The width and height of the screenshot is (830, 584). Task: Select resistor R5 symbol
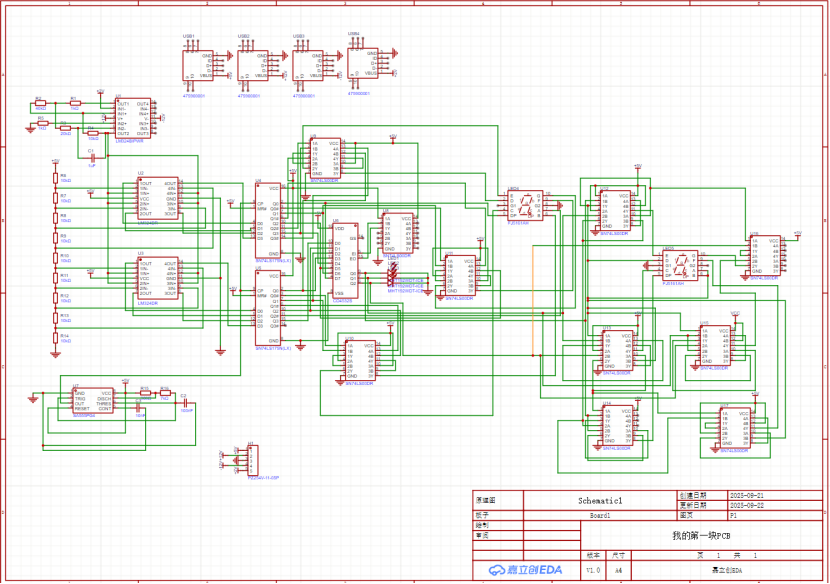tap(42, 123)
